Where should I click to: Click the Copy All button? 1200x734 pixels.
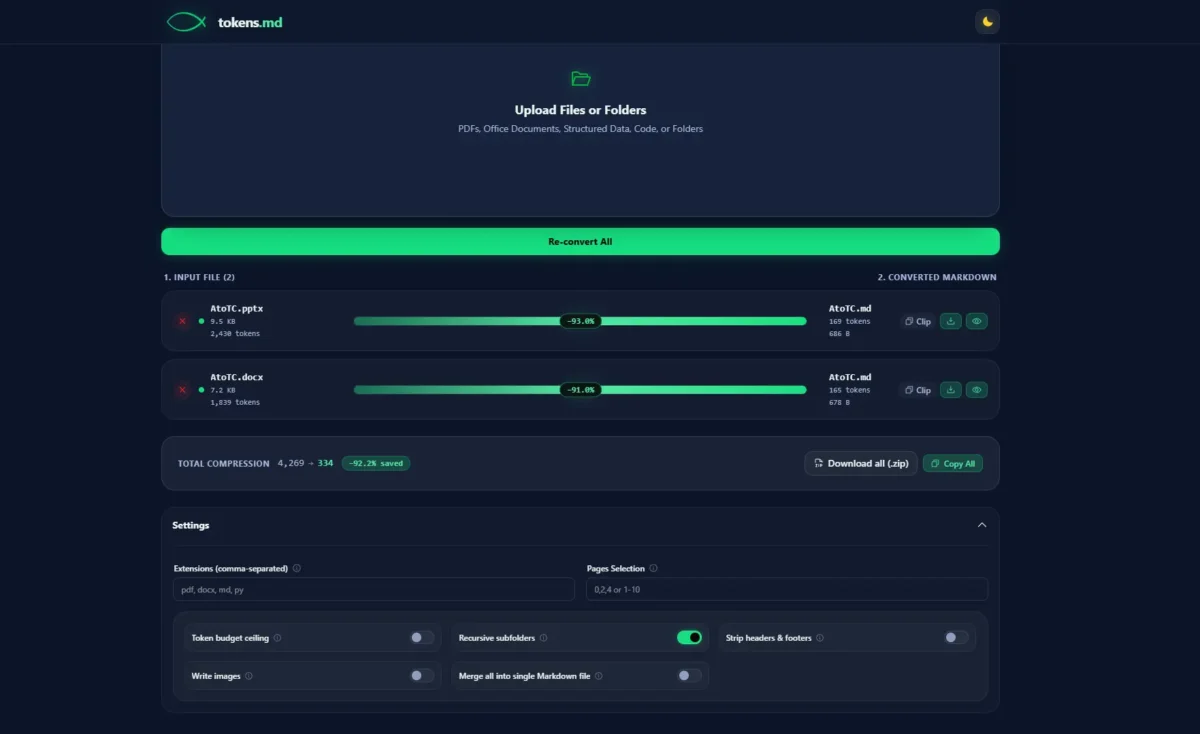point(952,463)
